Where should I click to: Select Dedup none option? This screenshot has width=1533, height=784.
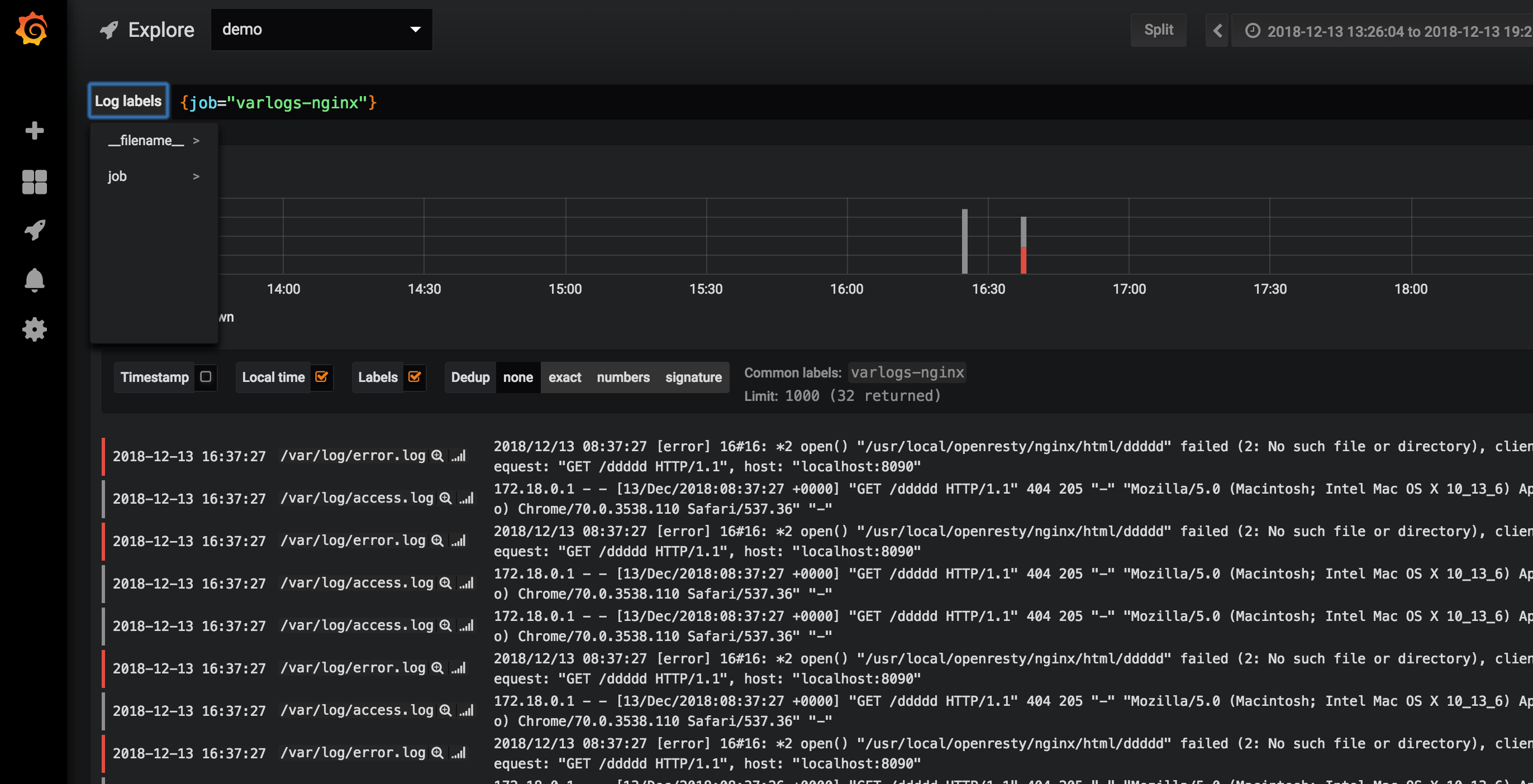518,377
